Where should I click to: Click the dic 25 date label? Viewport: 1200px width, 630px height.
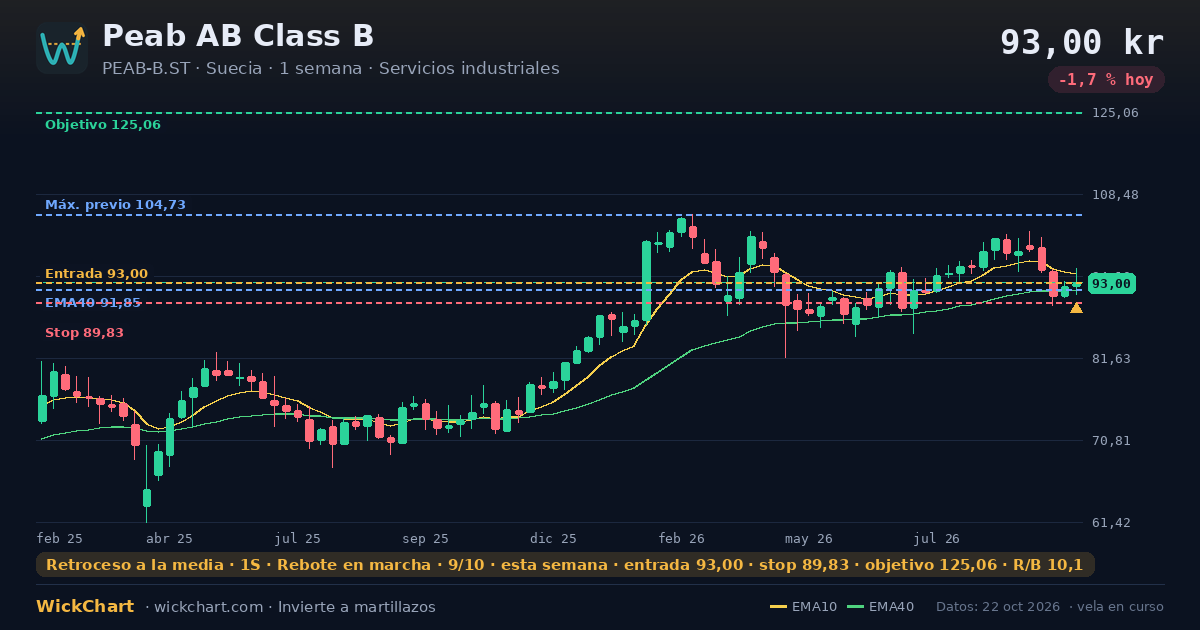(x=554, y=539)
